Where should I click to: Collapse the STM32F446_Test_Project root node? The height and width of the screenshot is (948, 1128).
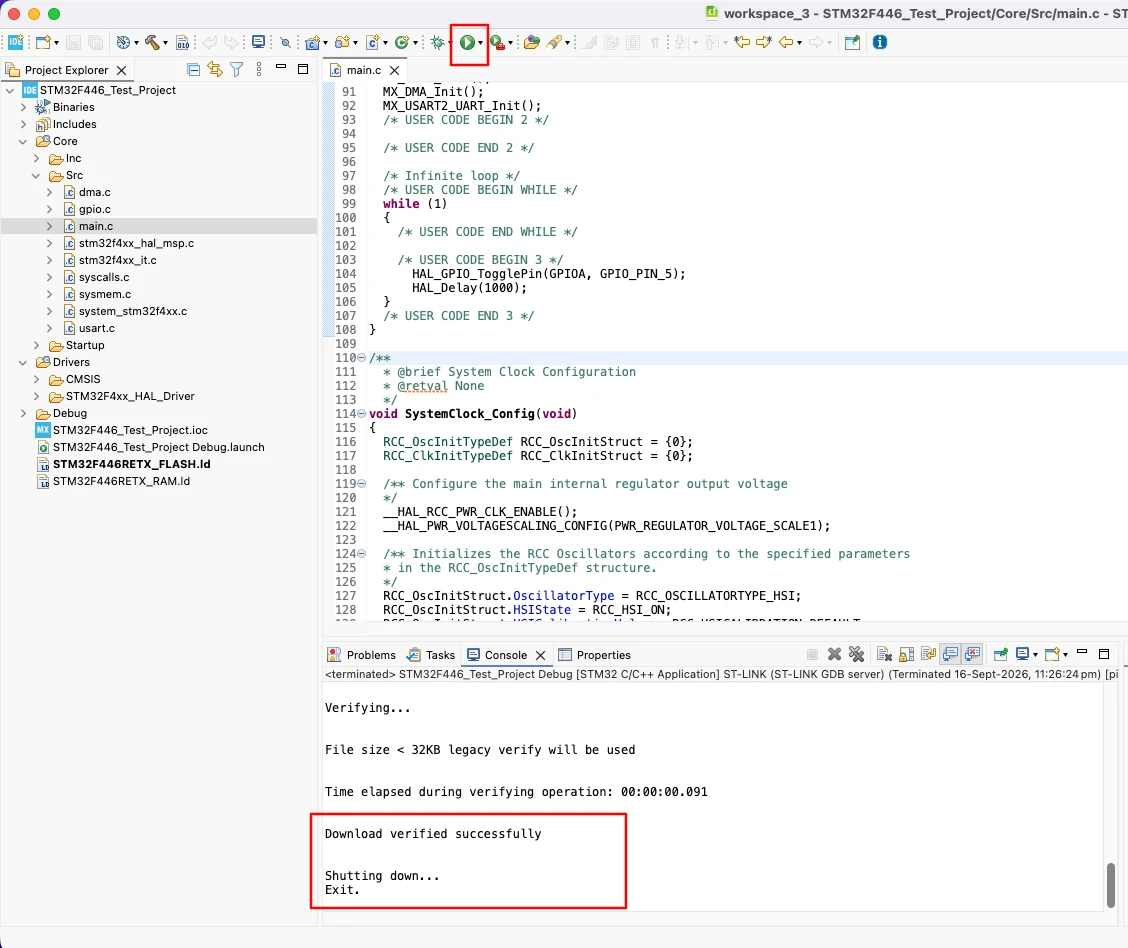pos(10,91)
